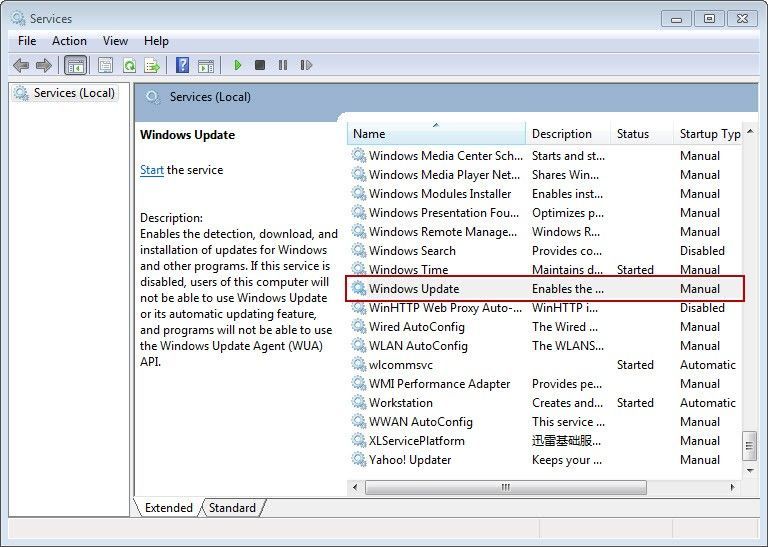Open the File menu

click(x=27, y=41)
